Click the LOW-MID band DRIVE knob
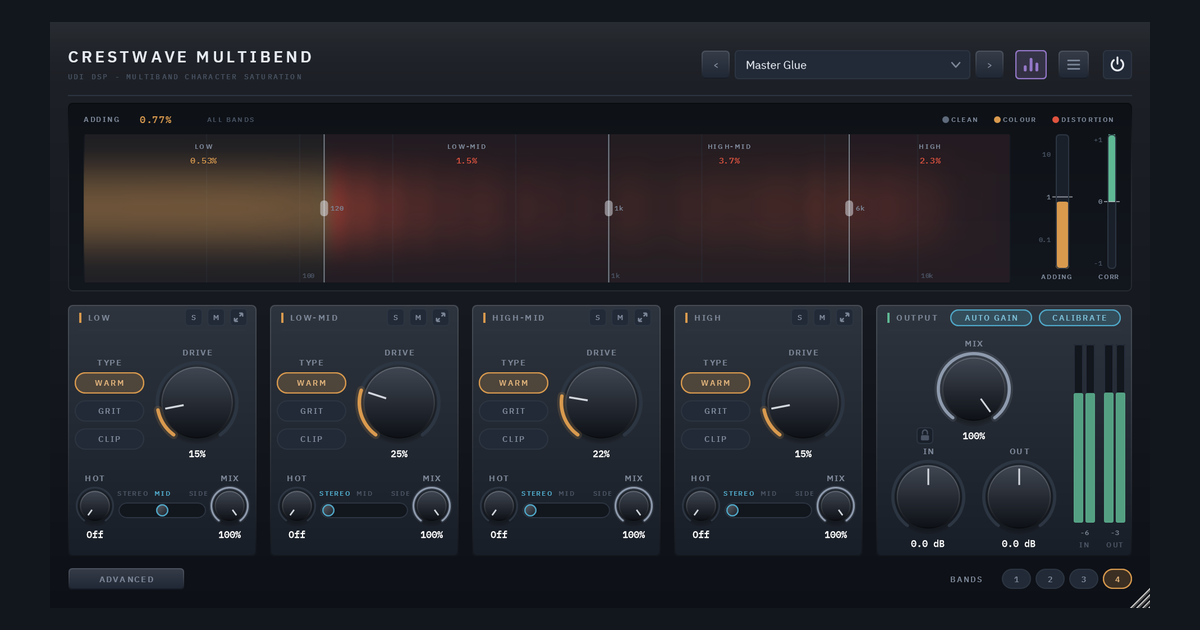1200x630 pixels. [x=399, y=402]
